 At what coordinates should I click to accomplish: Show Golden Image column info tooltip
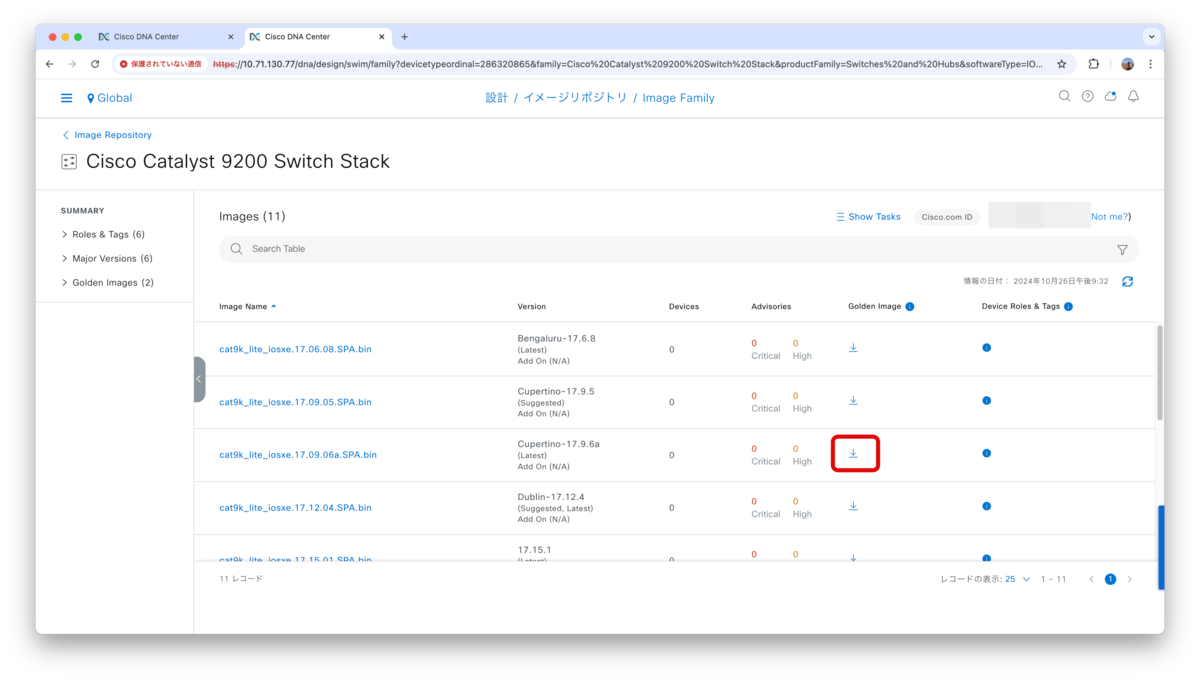click(x=910, y=306)
